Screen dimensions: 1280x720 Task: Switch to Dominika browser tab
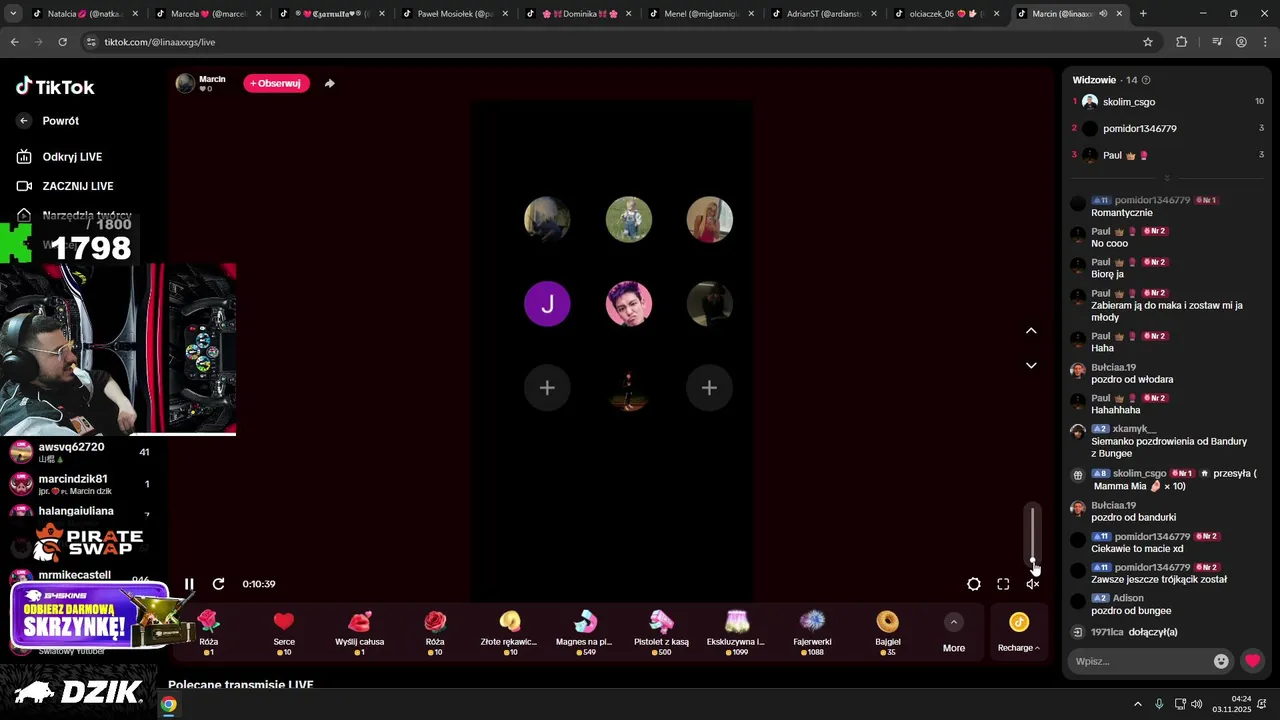click(x=578, y=14)
